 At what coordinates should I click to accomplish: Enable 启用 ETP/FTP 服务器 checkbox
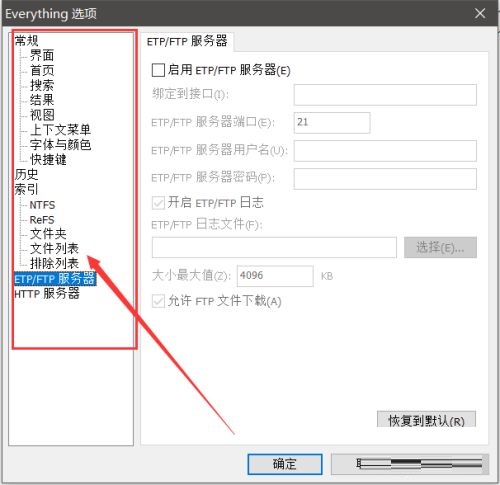pyautogui.click(x=158, y=70)
